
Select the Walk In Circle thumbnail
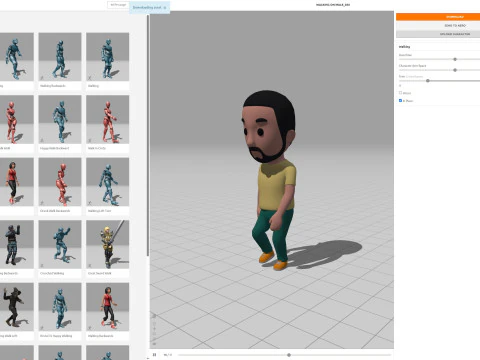tap(108, 120)
